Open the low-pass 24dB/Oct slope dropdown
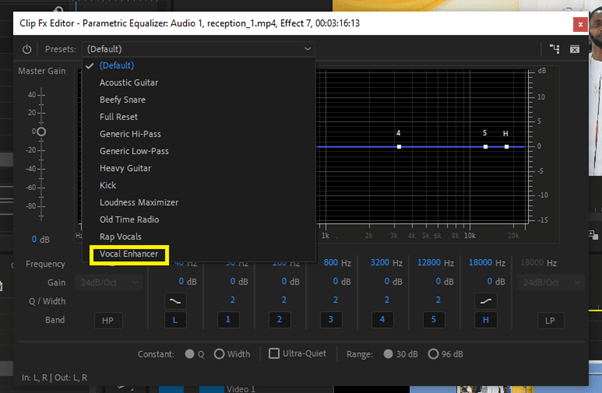Viewport: 602px width, 393px height. tap(551, 282)
